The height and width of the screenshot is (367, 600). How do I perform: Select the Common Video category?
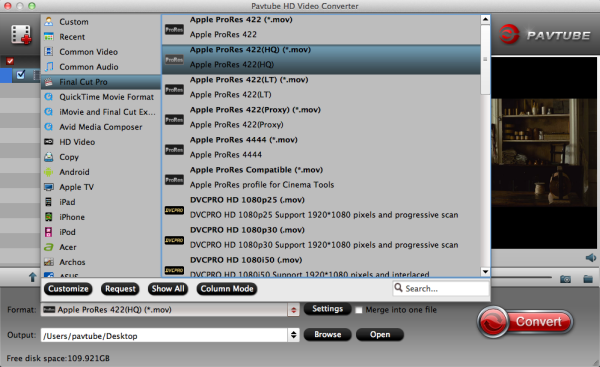pos(101,52)
